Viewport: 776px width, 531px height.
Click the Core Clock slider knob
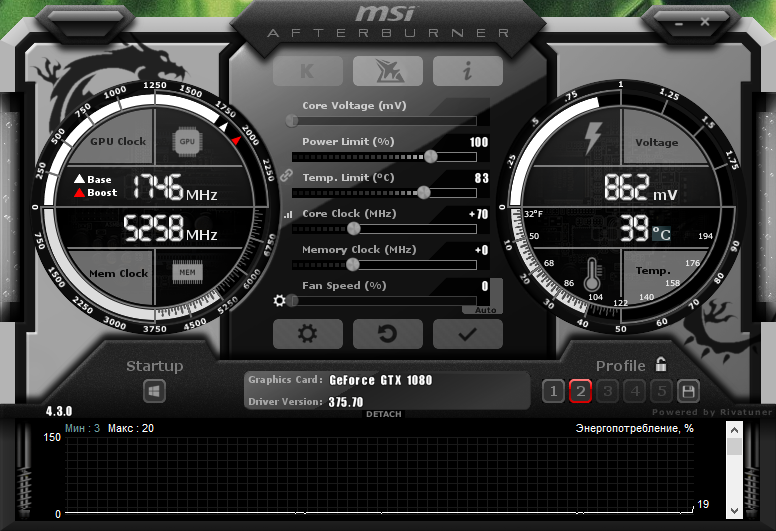pyautogui.click(x=353, y=229)
